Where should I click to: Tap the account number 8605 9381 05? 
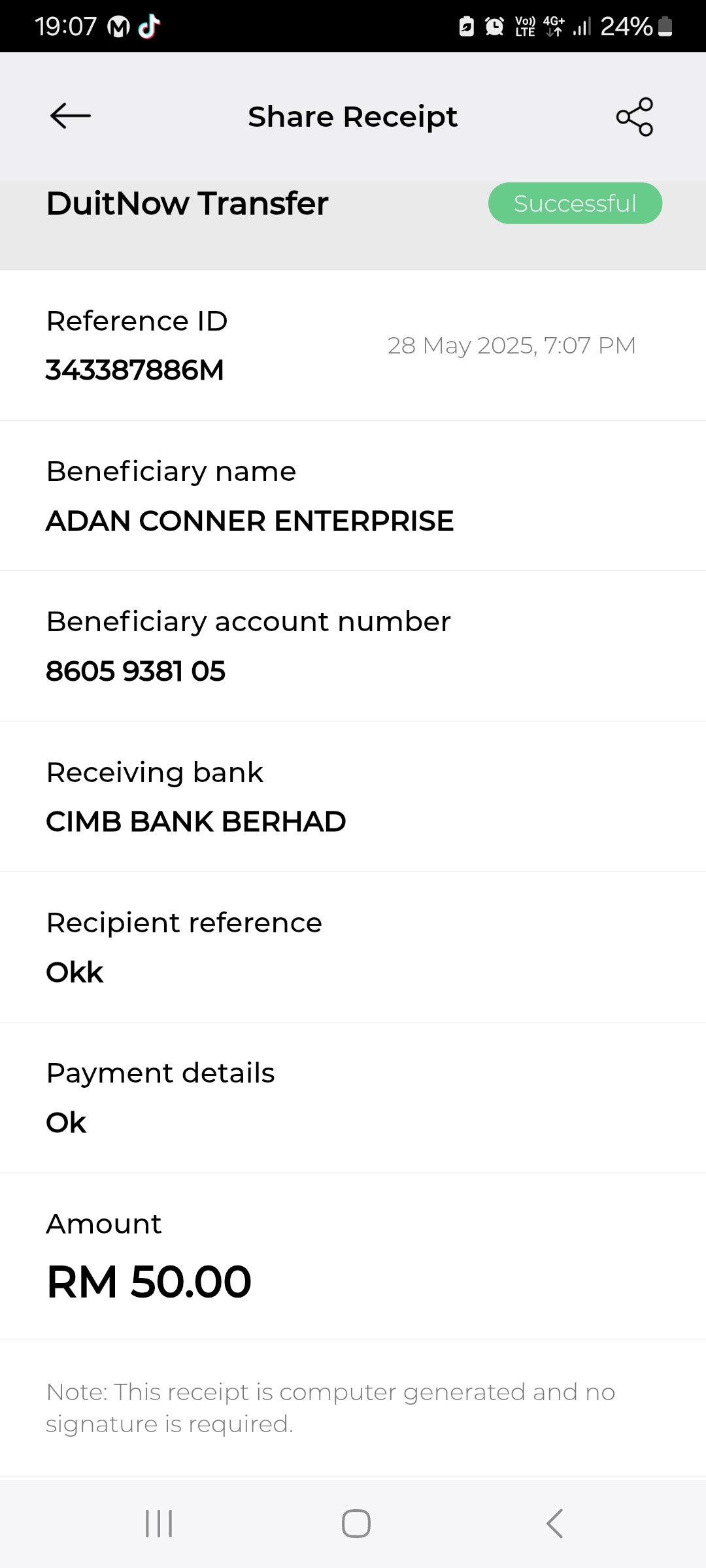pos(135,671)
